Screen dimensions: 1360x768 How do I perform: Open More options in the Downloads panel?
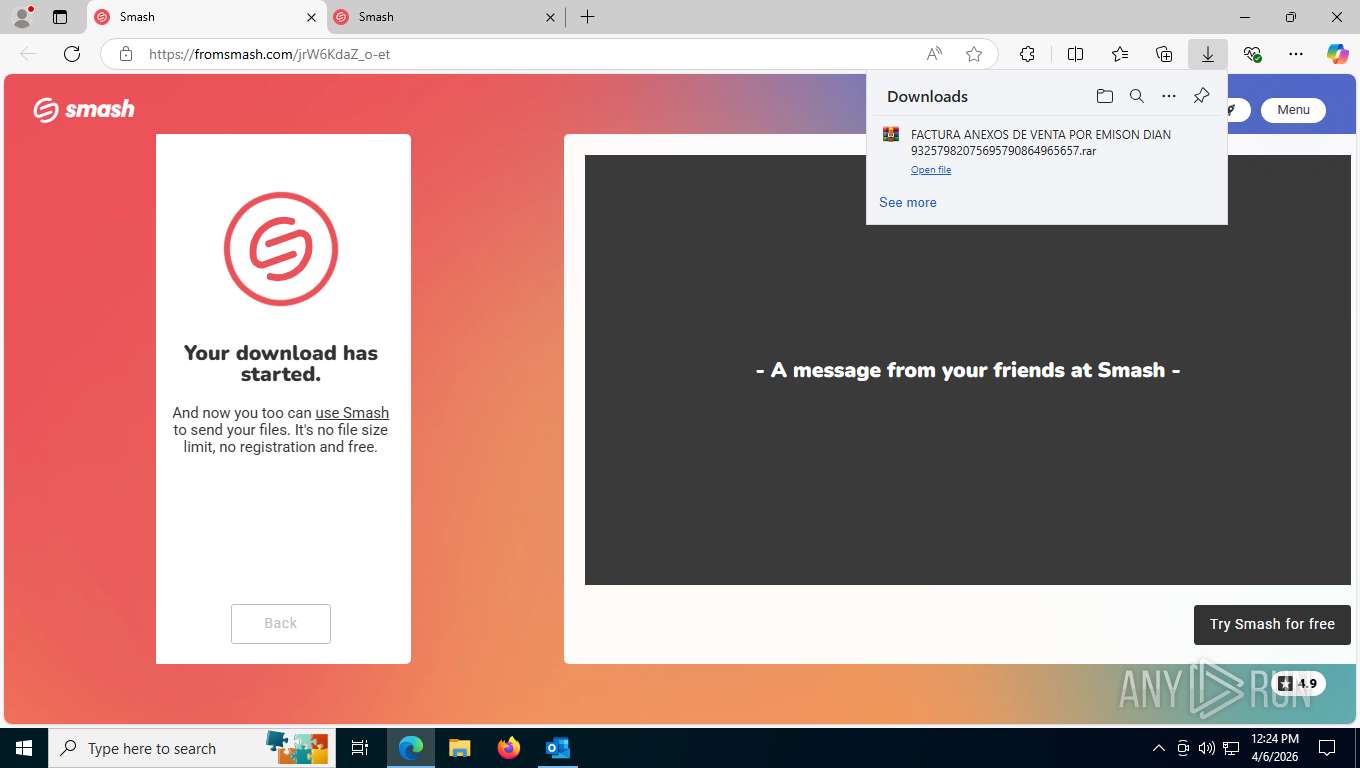click(1168, 96)
